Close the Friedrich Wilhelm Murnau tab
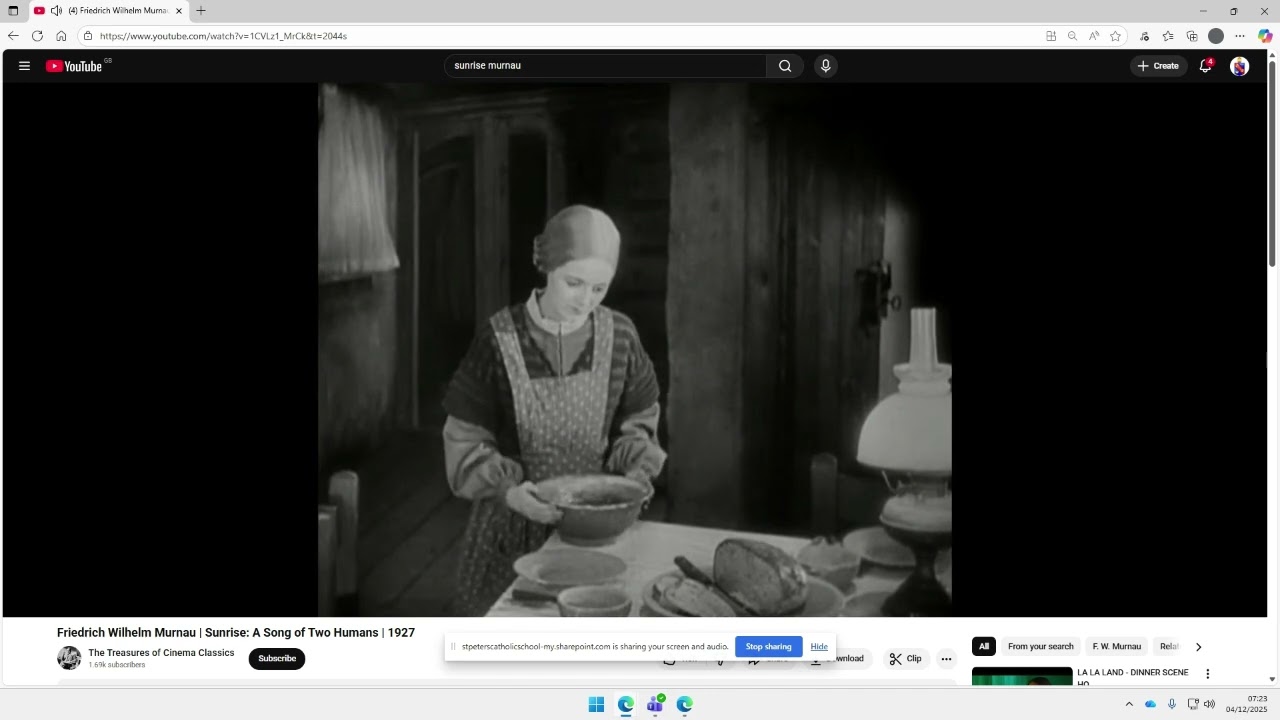The image size is (1280, 720). [179, 11]
